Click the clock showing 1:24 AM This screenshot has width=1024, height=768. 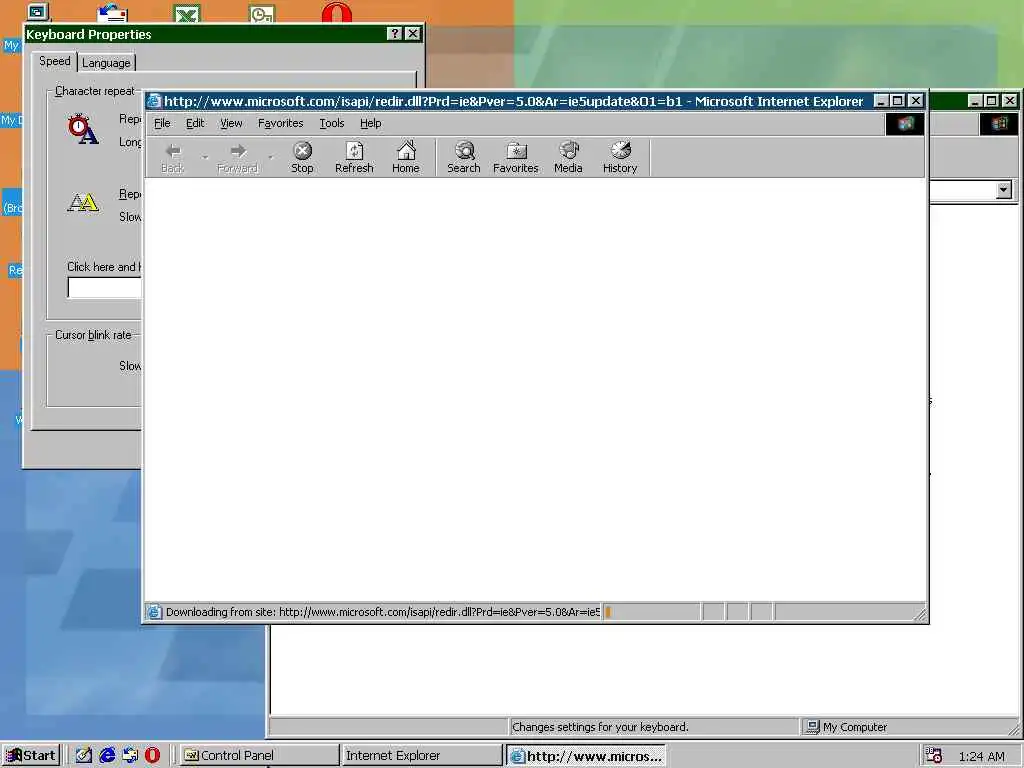tap(981, 756)
